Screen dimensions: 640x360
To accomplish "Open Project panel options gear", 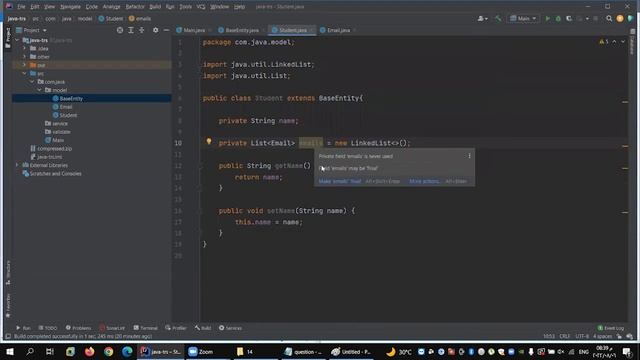I will pyautogui.click(x=156, y=30).
